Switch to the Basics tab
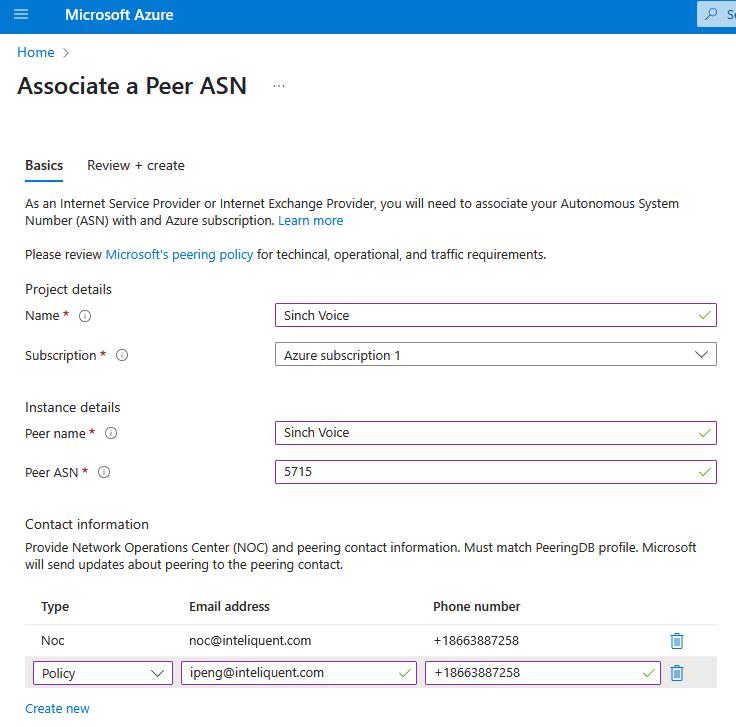Image resolution: width=736 pixels, height=727 pixels. pos(44,166)
